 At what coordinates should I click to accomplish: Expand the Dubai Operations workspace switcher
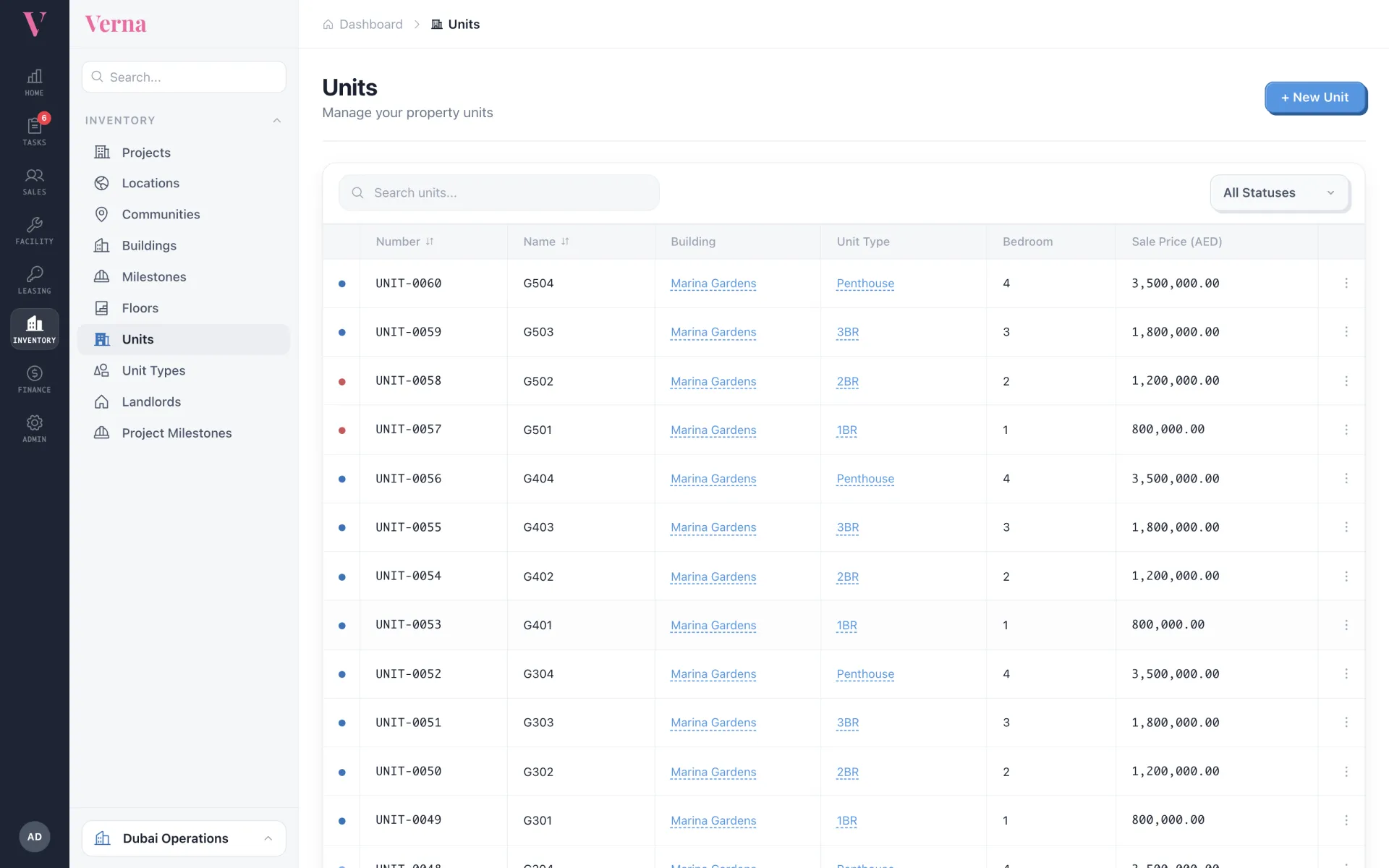point(184,838)
